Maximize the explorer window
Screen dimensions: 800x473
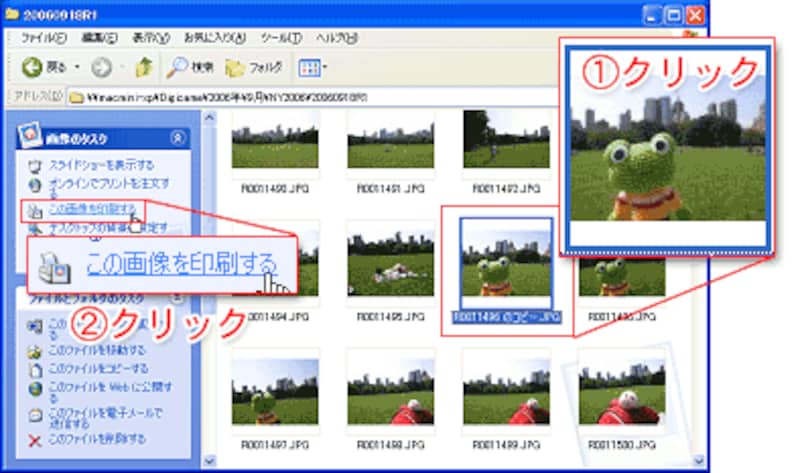pos(673,15)
